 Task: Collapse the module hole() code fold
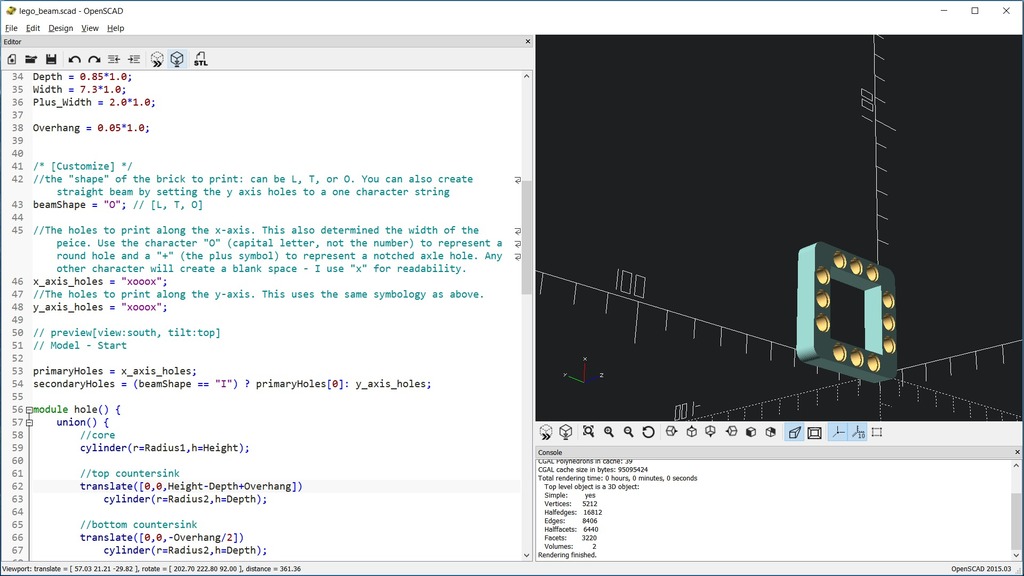coord(29,410)
